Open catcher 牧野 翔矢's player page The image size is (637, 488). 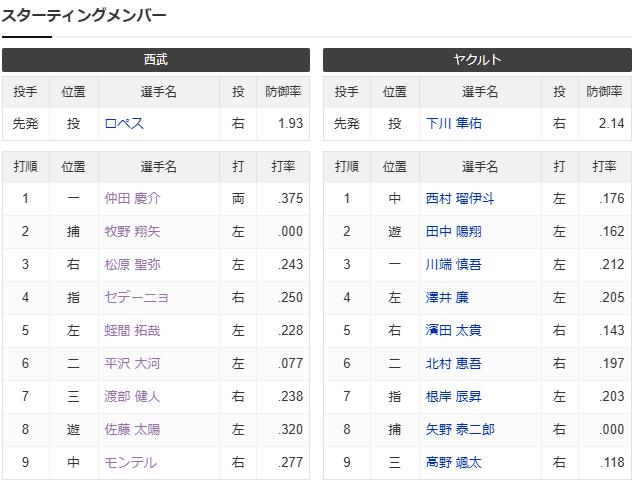point(132,231)
